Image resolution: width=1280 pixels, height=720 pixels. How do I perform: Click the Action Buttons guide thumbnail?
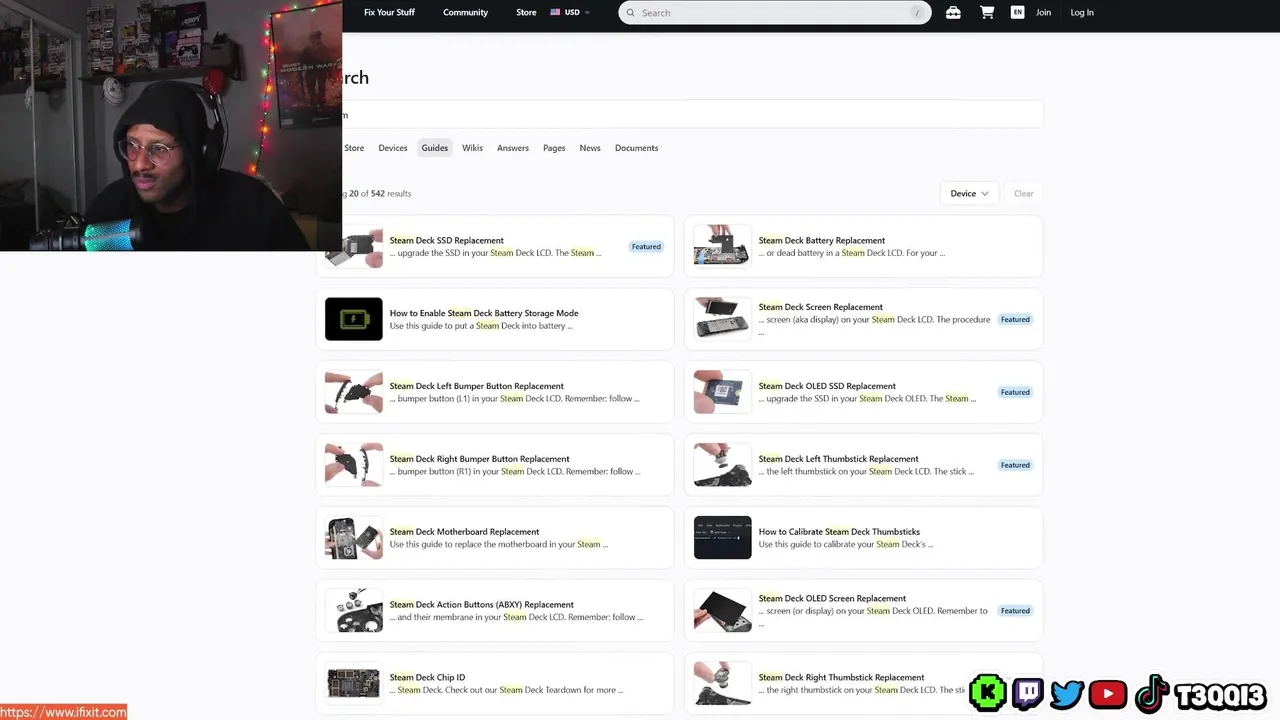354,611
